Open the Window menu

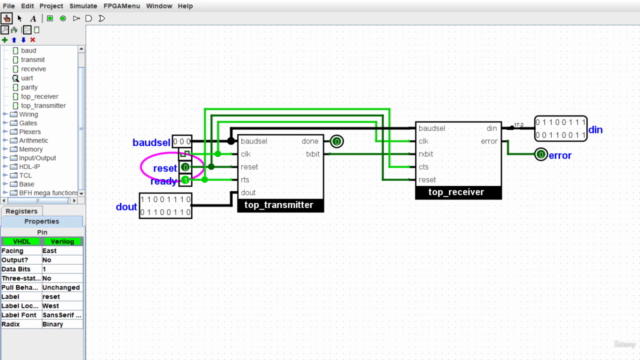[159, 6]
